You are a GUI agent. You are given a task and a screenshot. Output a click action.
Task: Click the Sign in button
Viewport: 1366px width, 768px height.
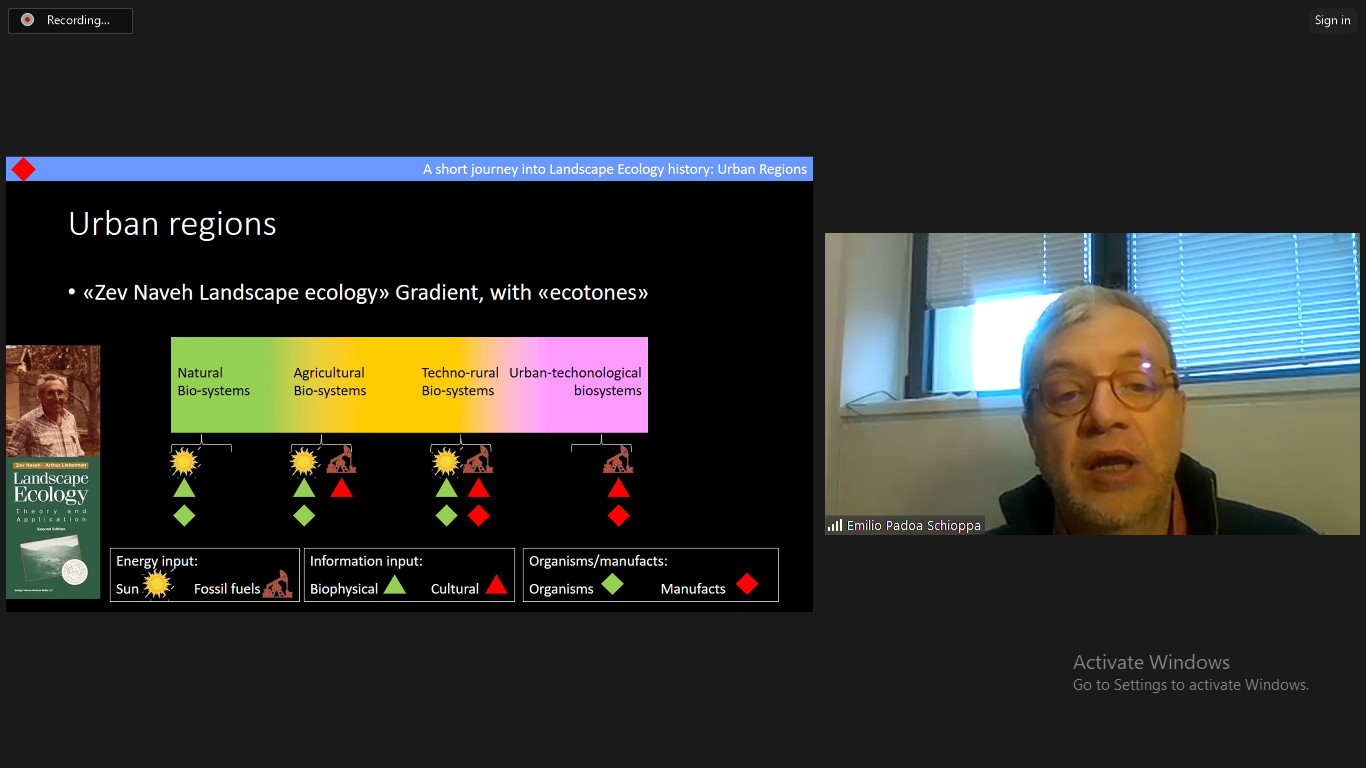tap(1332, 20)
